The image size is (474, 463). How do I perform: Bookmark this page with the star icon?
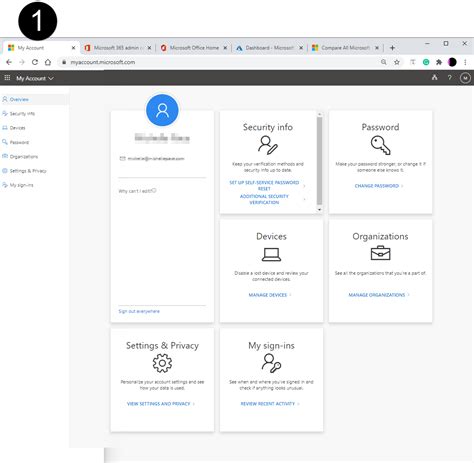pos(397,62)
